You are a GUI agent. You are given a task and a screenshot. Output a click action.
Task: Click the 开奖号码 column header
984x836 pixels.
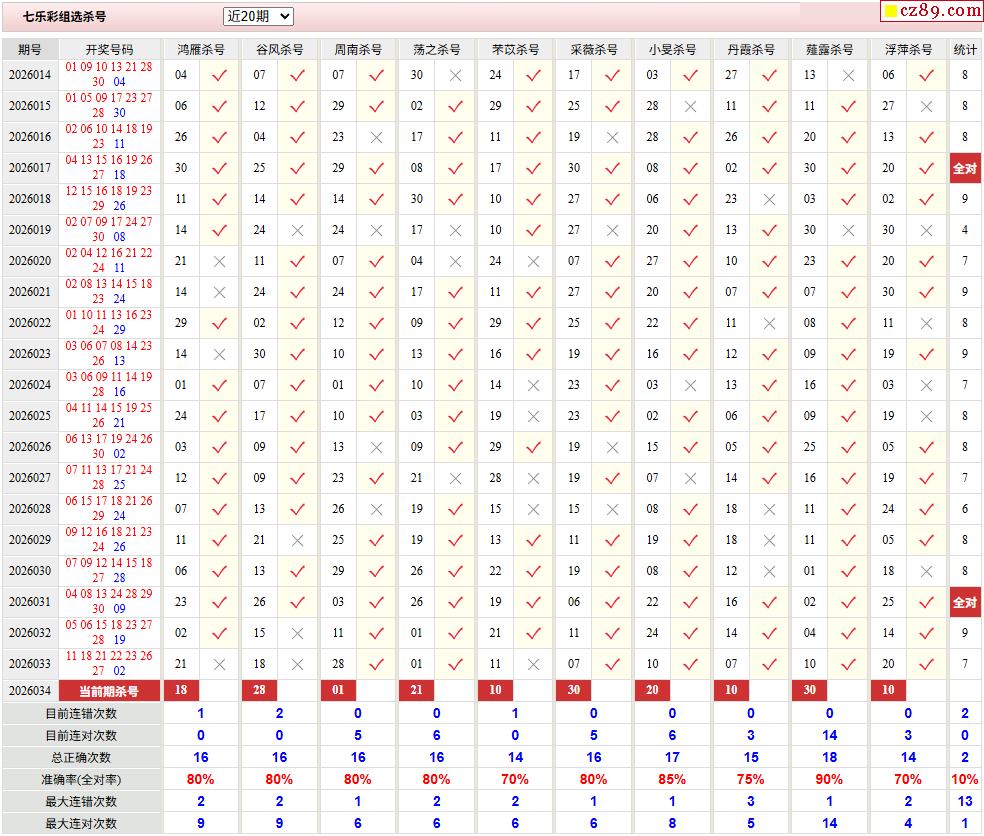click(109, 49)
